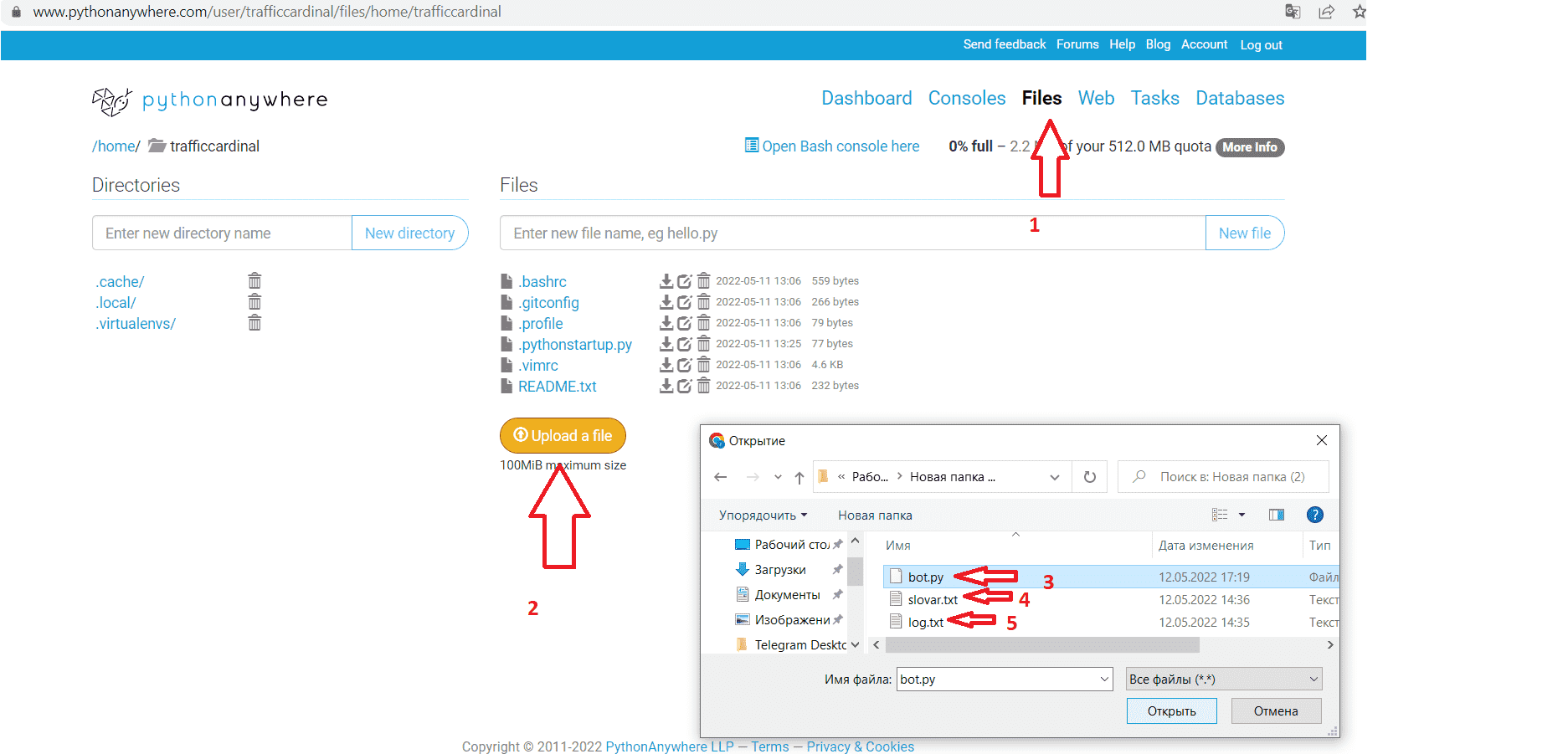
Task: Click the Upload a file button
Action: (x=563, y=435)
